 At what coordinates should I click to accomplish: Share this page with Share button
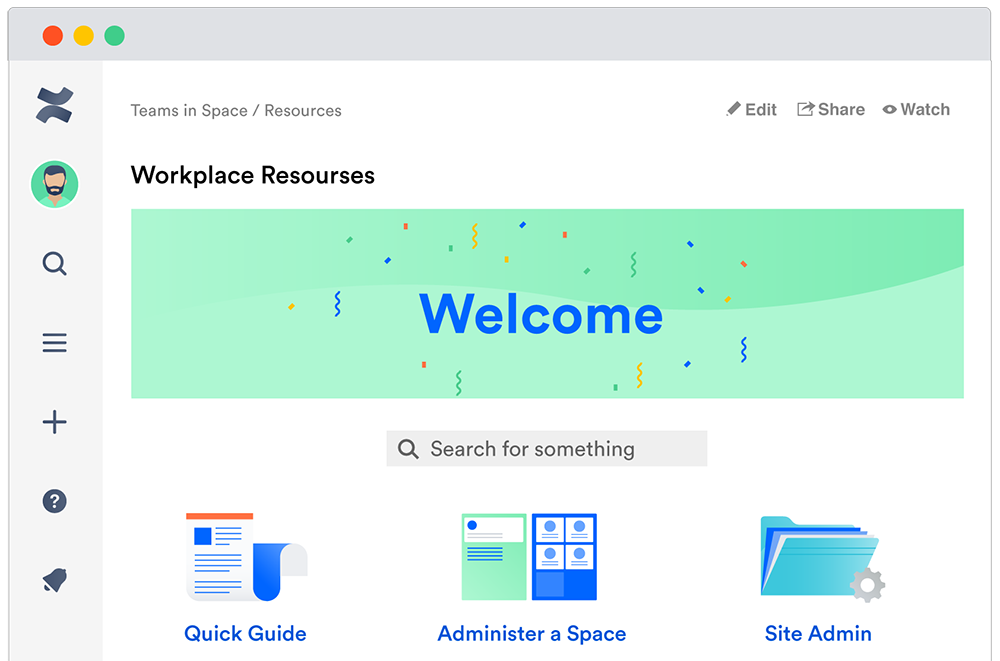(831, 110)
